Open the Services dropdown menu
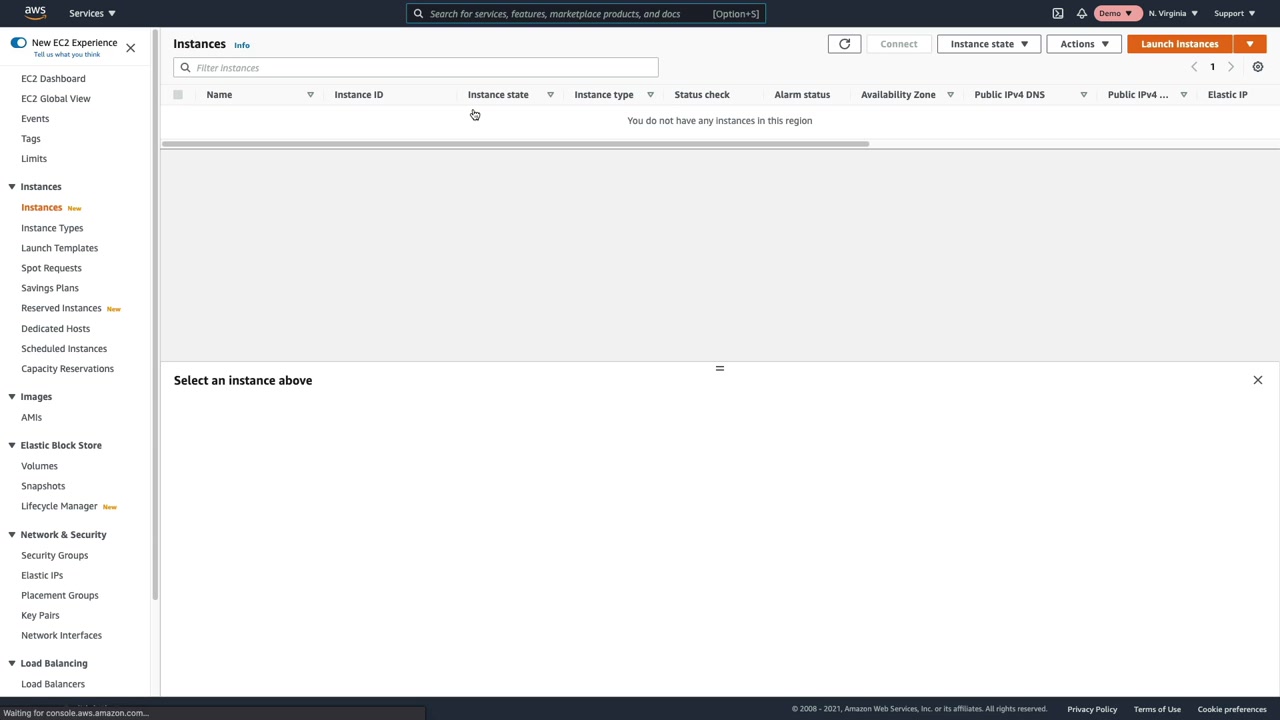Screen dimensions: 1280x720 92,14
